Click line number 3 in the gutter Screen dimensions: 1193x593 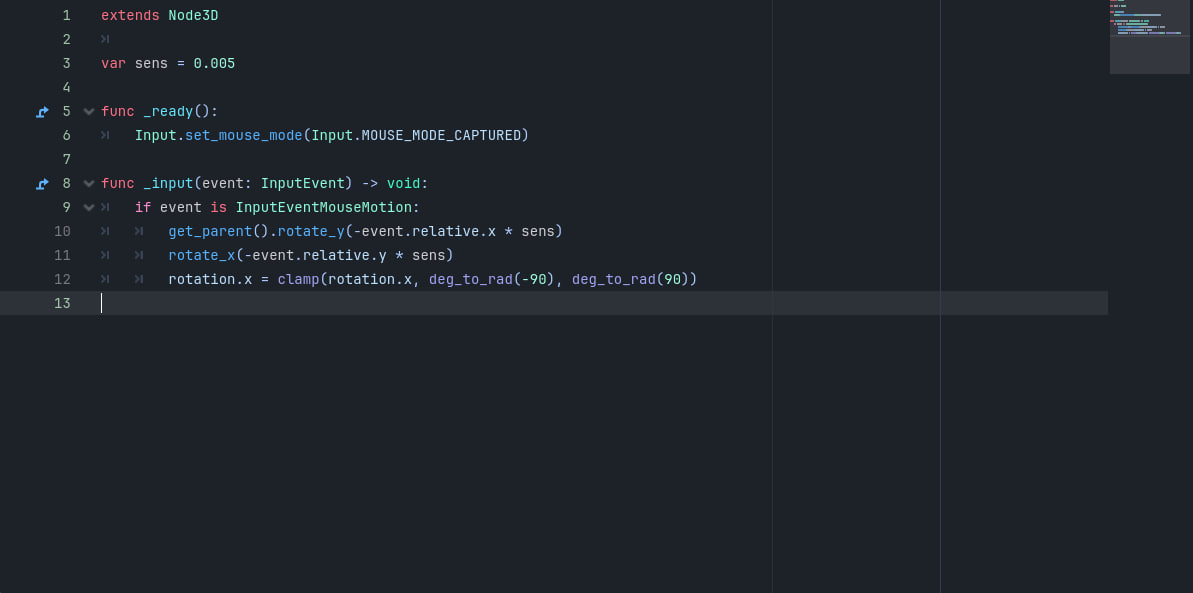click(x=66, y=63)
